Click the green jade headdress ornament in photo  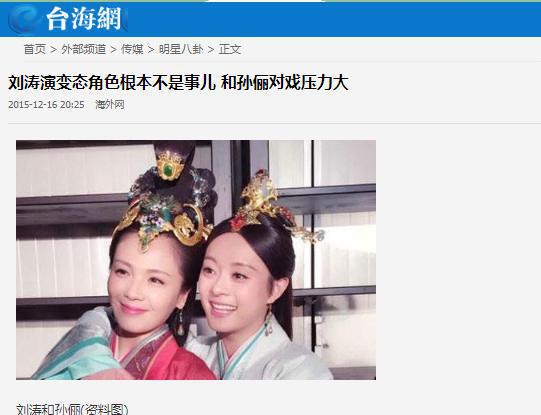(x=168, y=169)
